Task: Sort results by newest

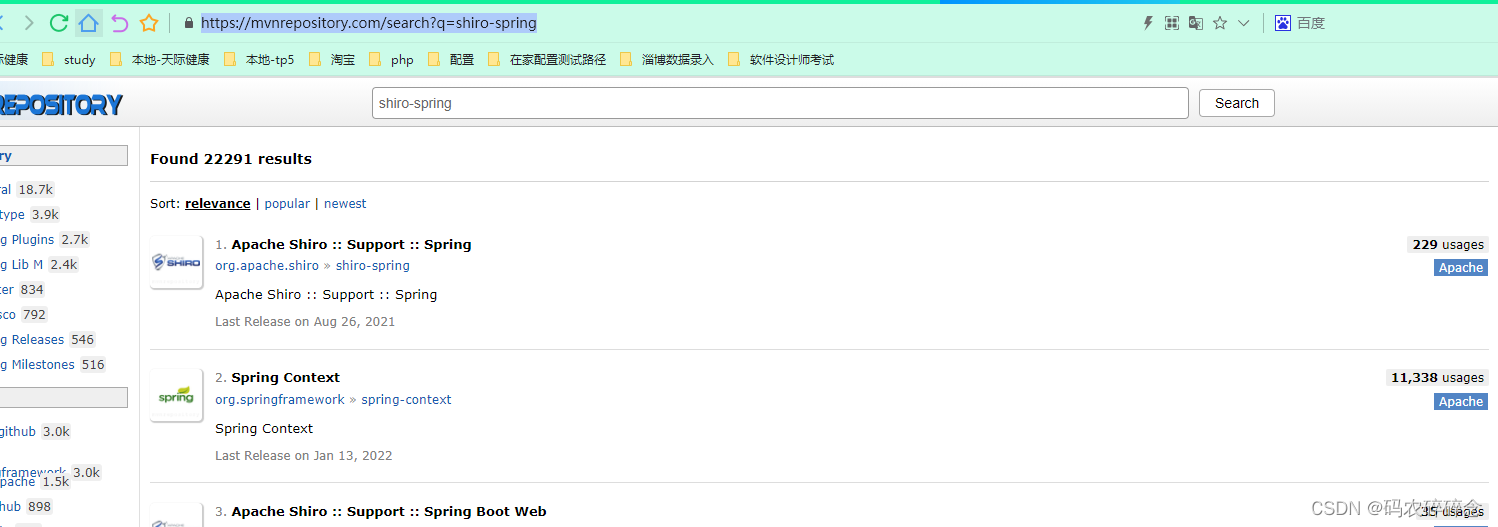Action: point(345,203)
